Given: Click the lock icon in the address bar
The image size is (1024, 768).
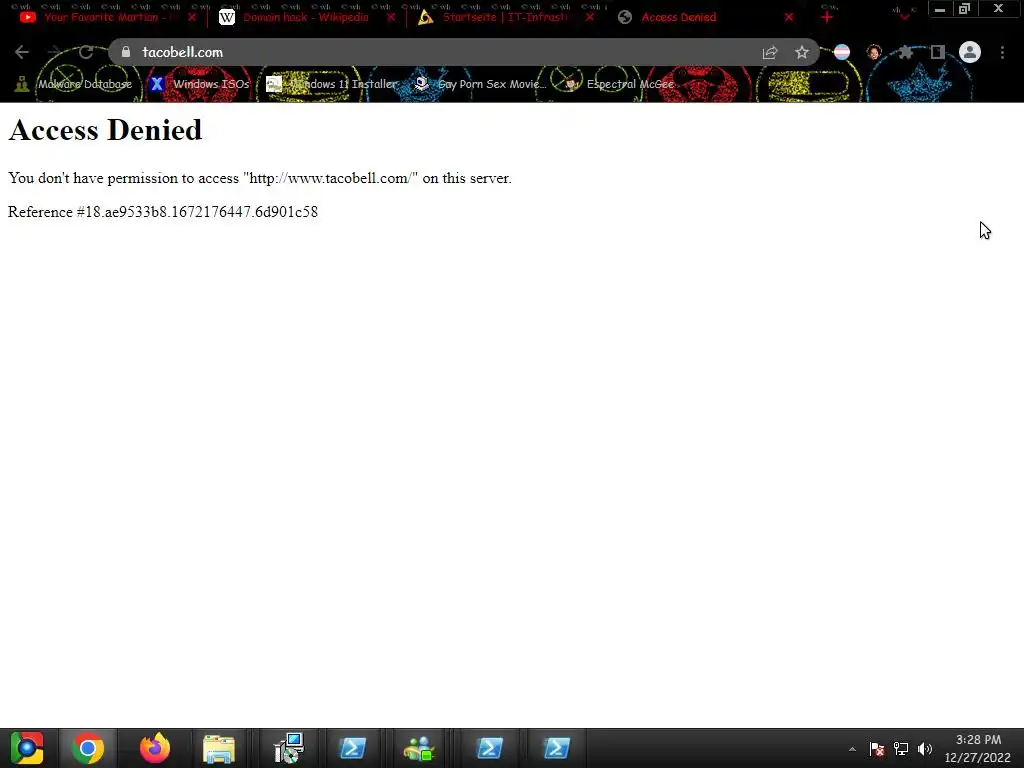Looking at the screenshot, I should (126, 52).
